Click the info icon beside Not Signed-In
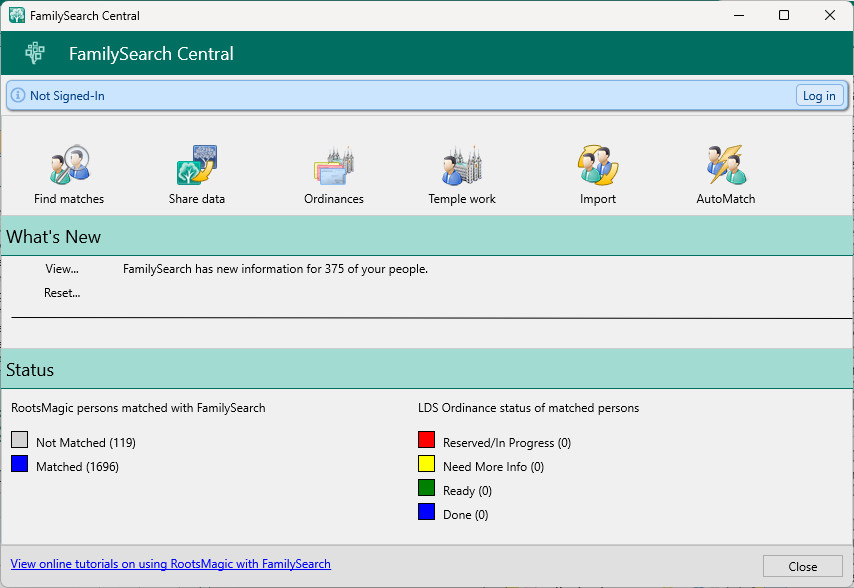This screenshot has height=588, width=854. point(18,96)
